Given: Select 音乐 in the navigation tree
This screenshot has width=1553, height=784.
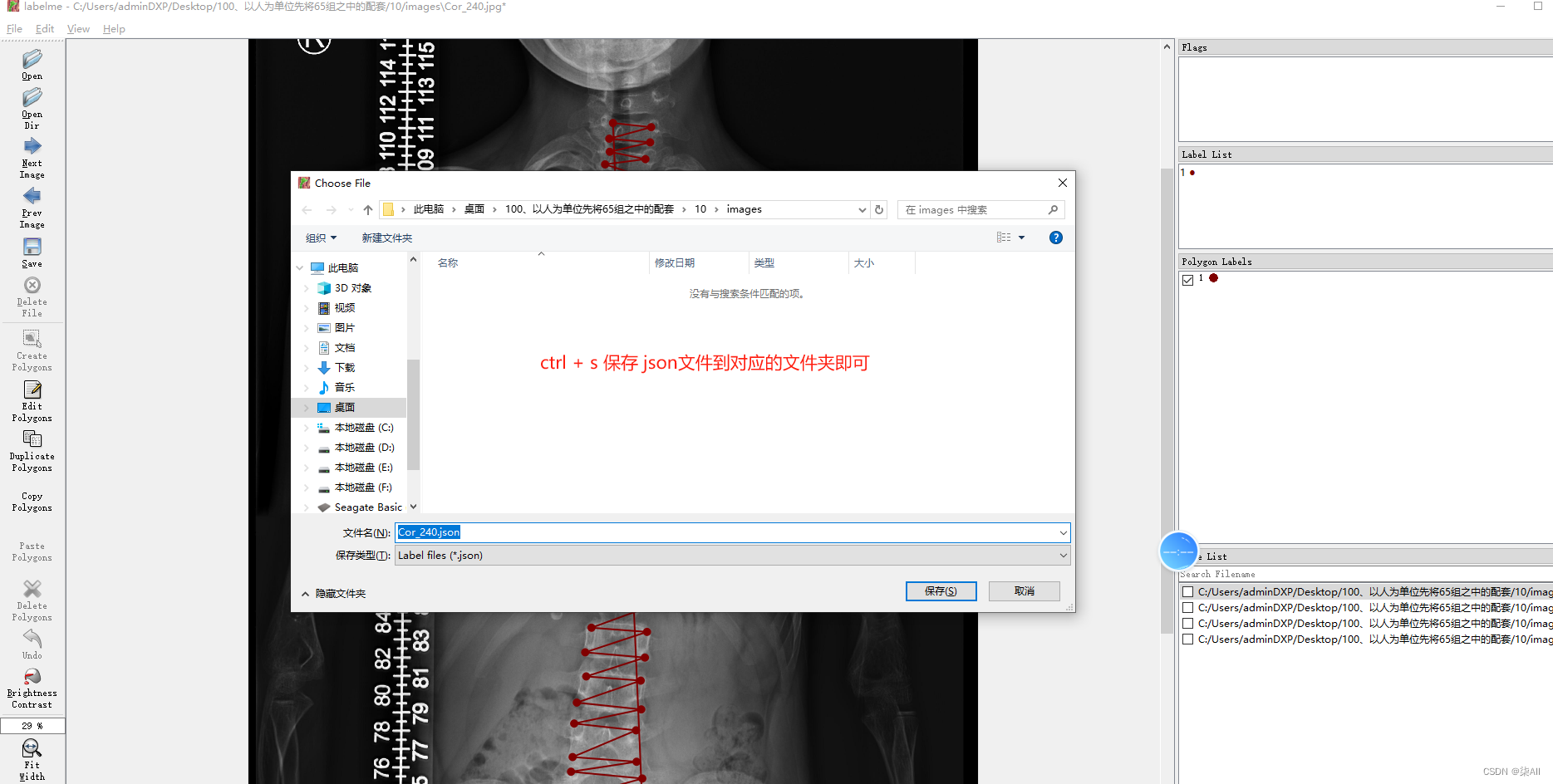Looking at the screenshot, I should click(344, 388).
